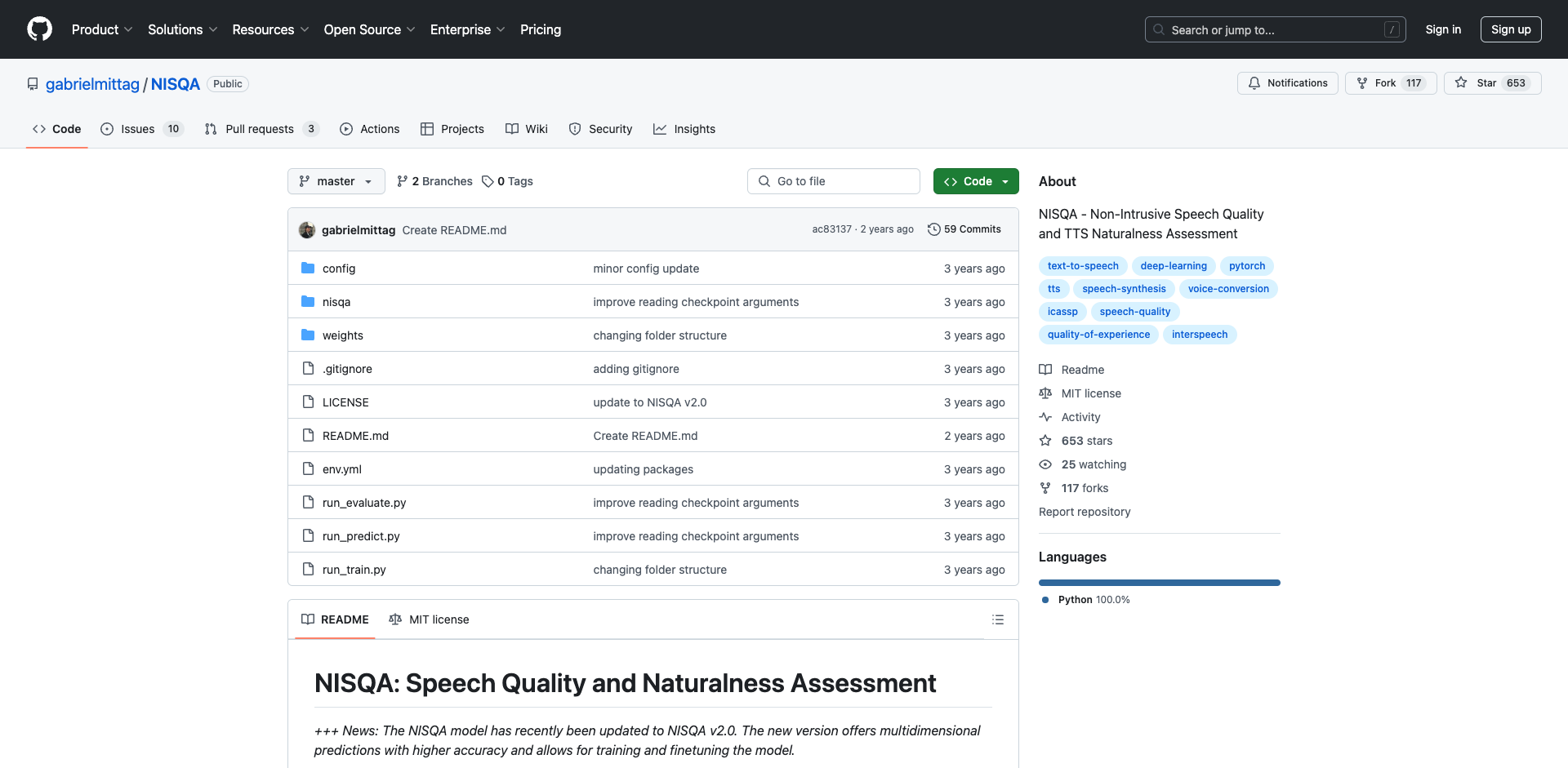Open the Wiki tab
Viewport: 1568px width, 768px height.
527,129
